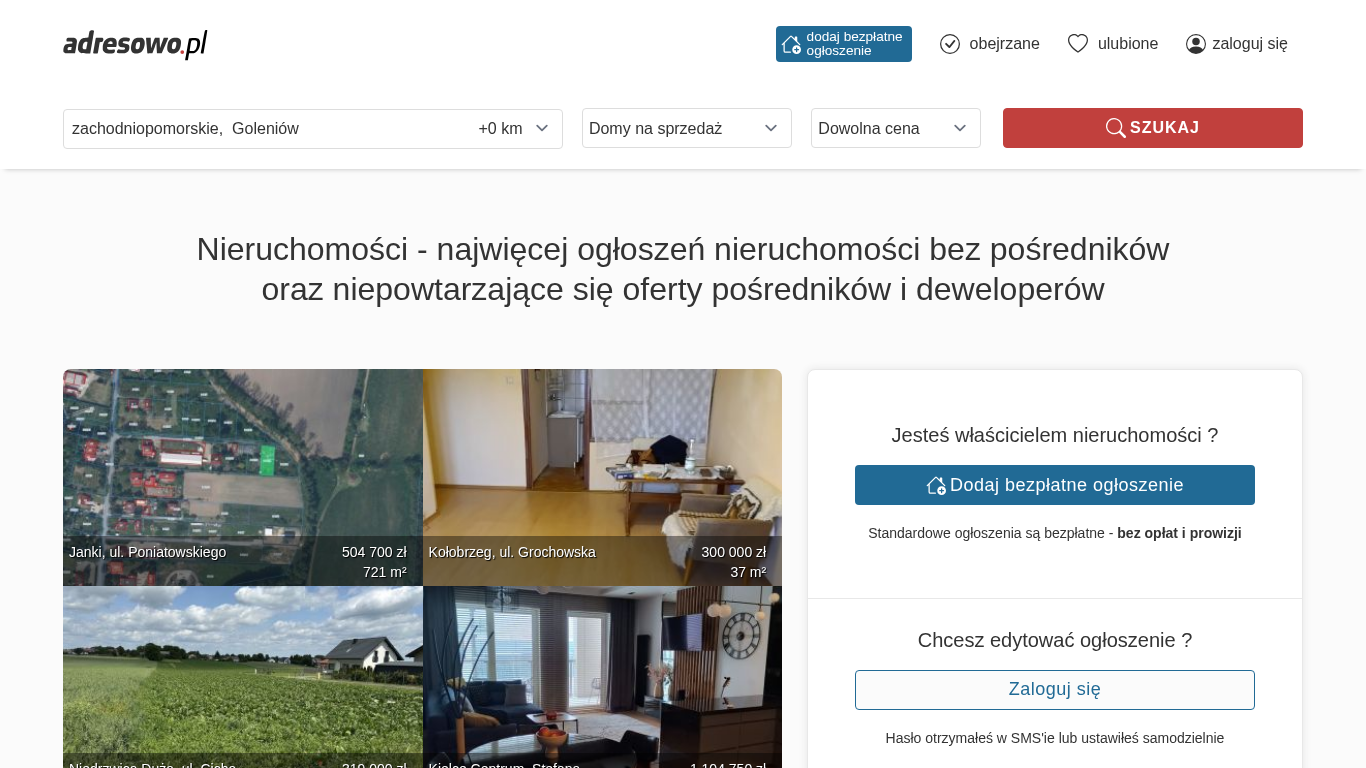Click zaloguj się in header
1366x768 pixels.
(1249, 44)
